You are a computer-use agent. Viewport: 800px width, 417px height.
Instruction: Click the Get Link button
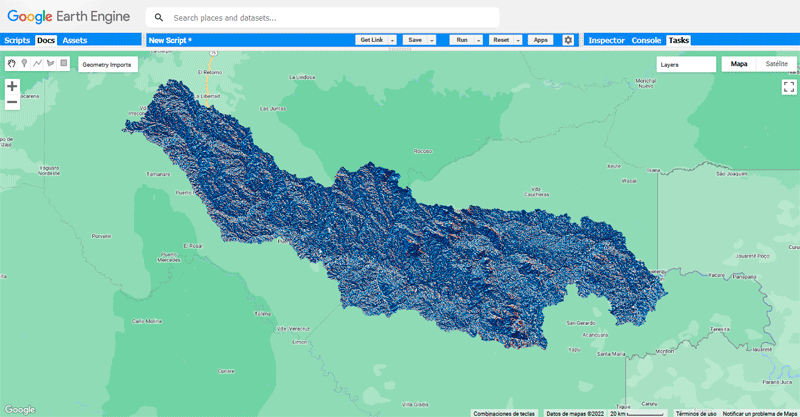coord(371,40)
